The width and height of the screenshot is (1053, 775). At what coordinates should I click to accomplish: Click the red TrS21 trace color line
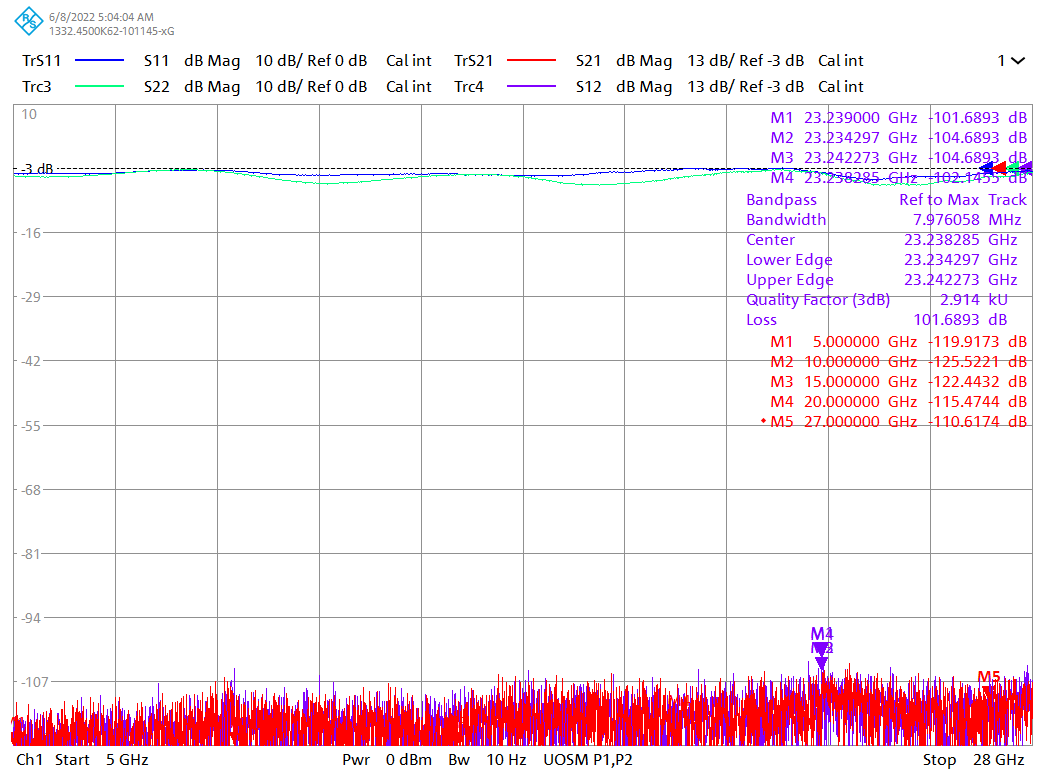point(531,60)
